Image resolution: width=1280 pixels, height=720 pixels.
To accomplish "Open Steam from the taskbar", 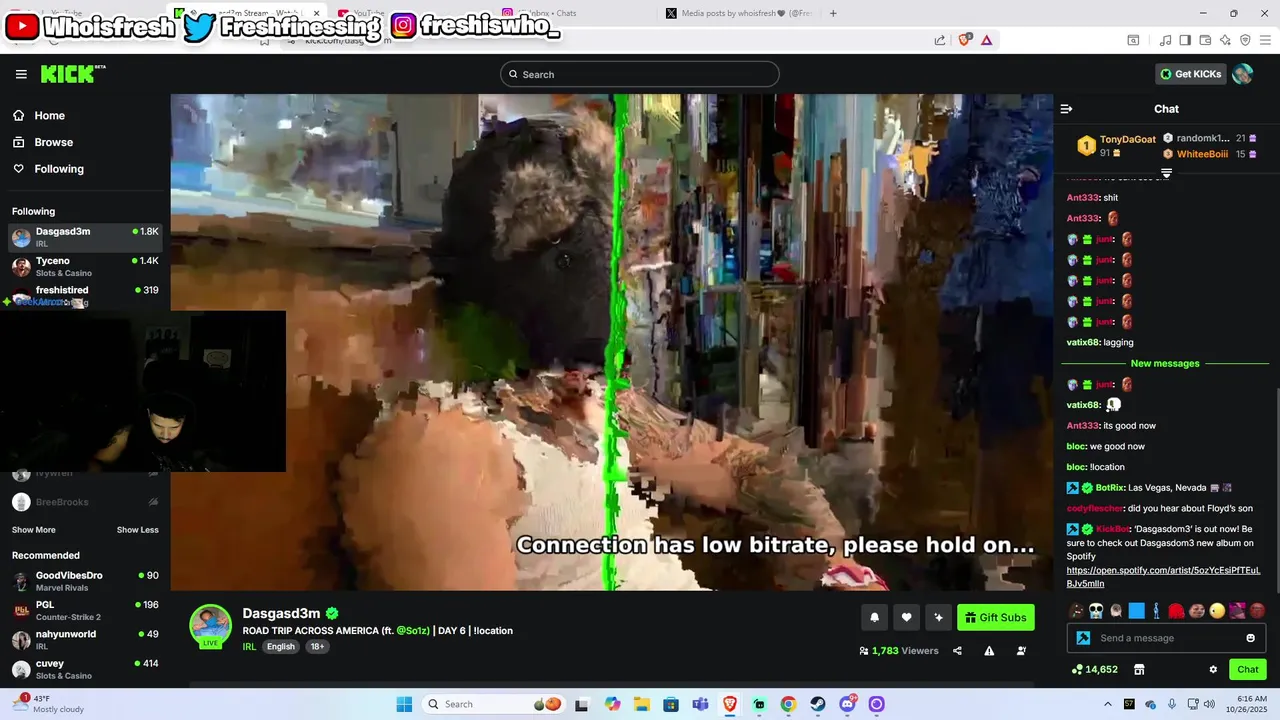I will tap(817, 704).
